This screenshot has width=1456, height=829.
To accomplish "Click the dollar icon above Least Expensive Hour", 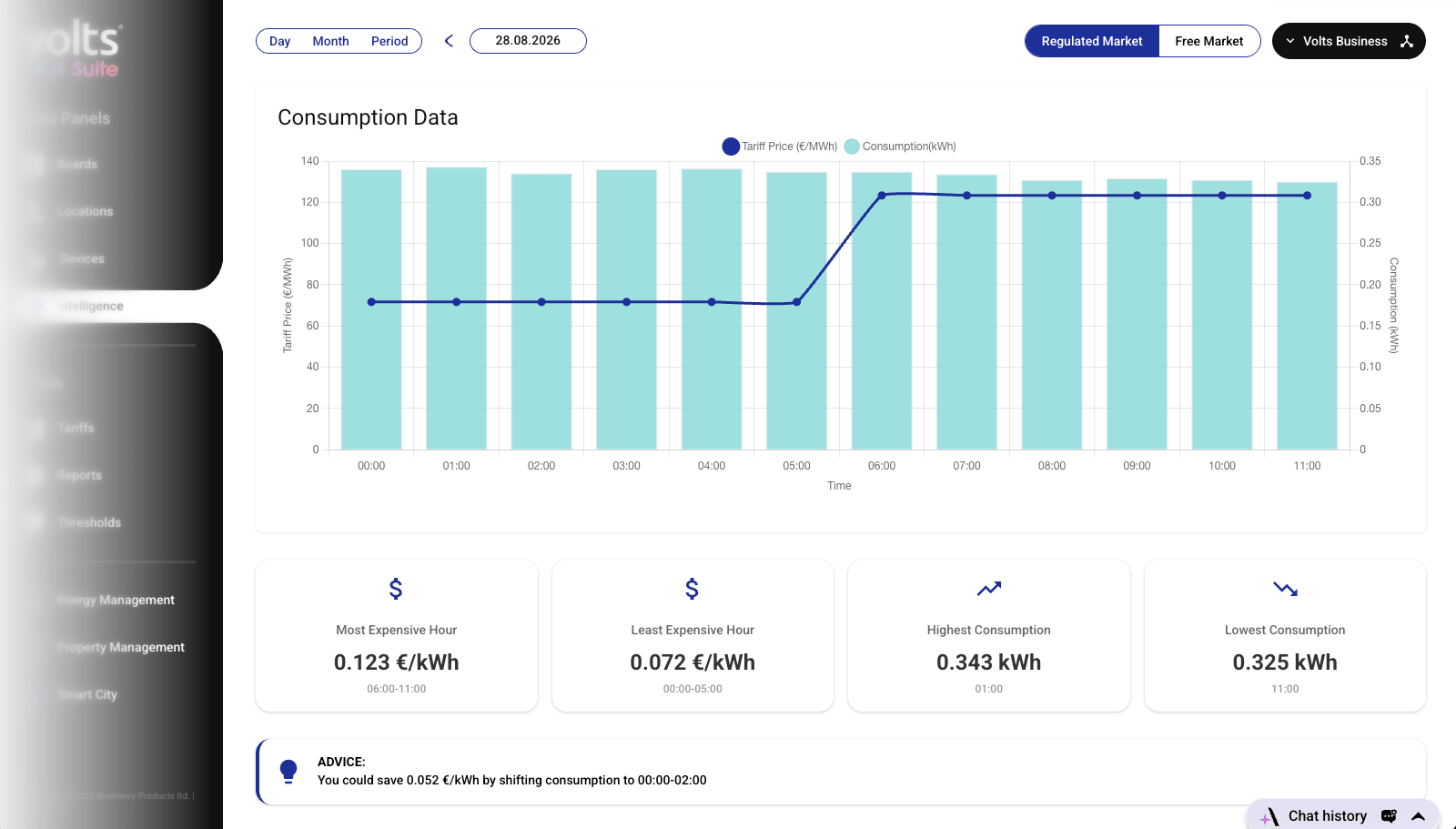I will tap(693, 589).
